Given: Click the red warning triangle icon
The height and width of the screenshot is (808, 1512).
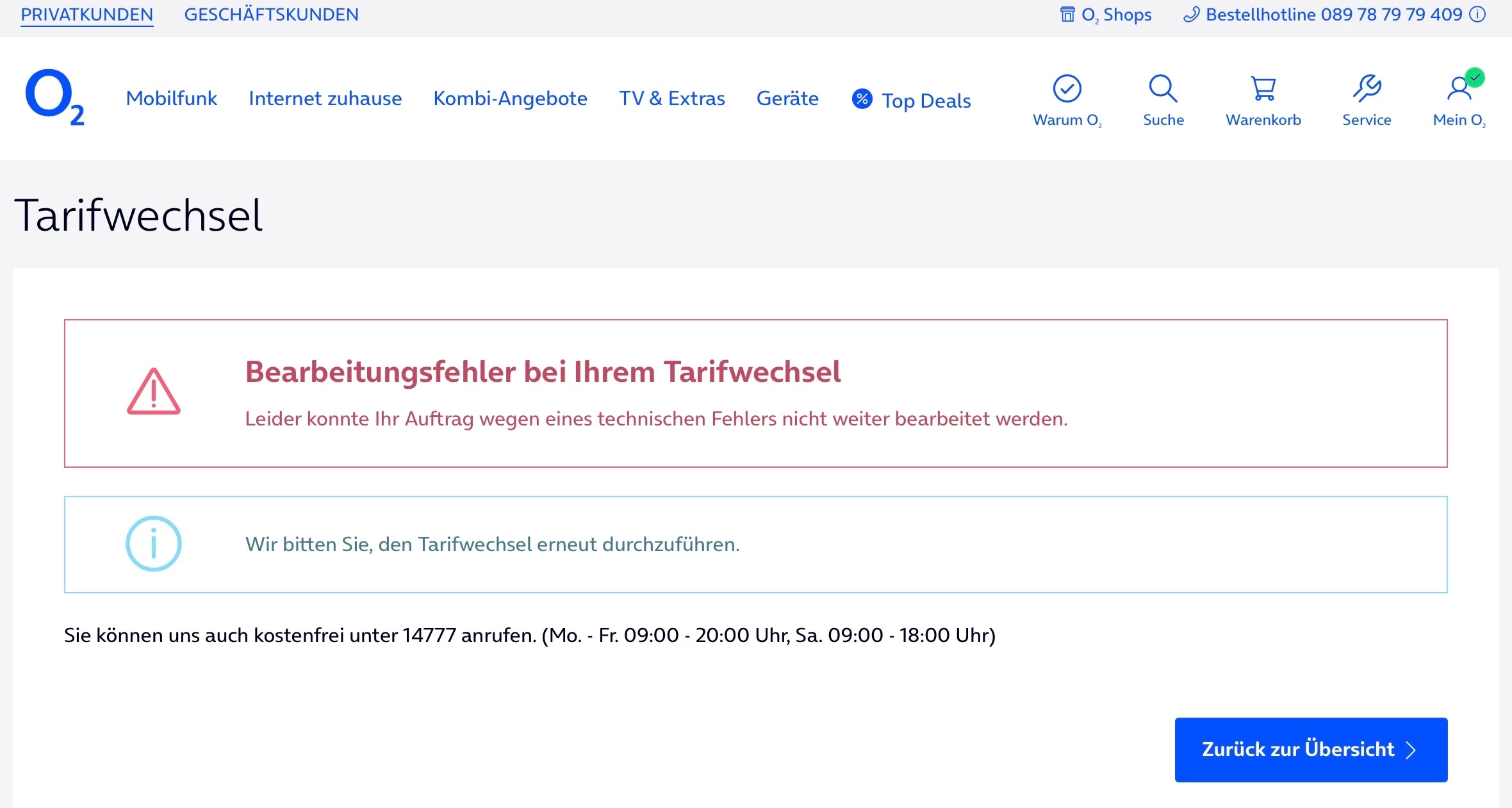Looking at the screenshot, I should tap(154, 392).
